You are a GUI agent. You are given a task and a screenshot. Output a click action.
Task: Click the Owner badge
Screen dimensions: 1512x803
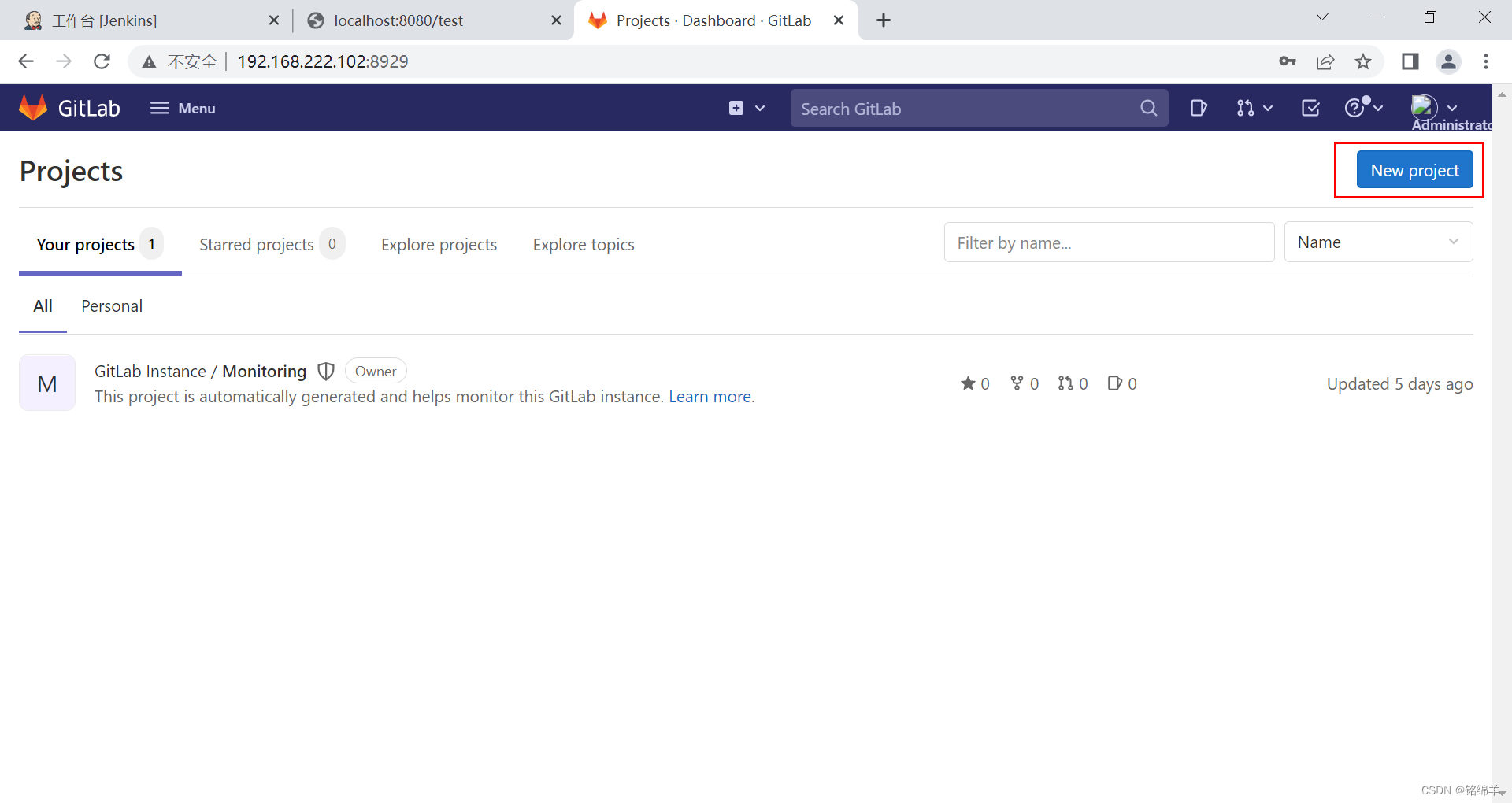[x=376, y=372]
